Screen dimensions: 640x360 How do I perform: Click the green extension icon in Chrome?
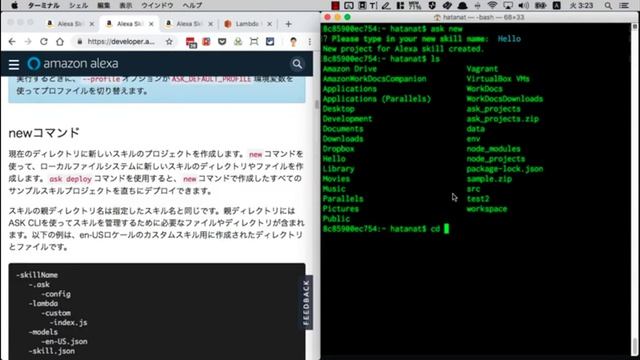tap(238, 42)
